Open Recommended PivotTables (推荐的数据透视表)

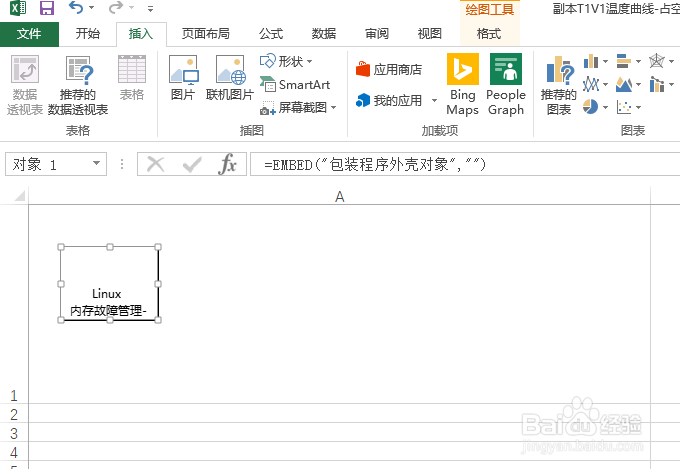pyautogui.click(x=78, y=85)
